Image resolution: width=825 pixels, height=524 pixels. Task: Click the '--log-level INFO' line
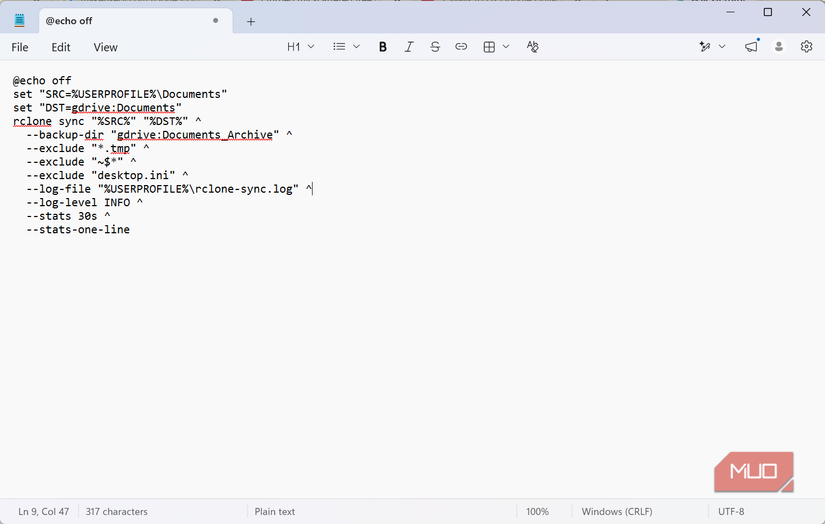84,203
